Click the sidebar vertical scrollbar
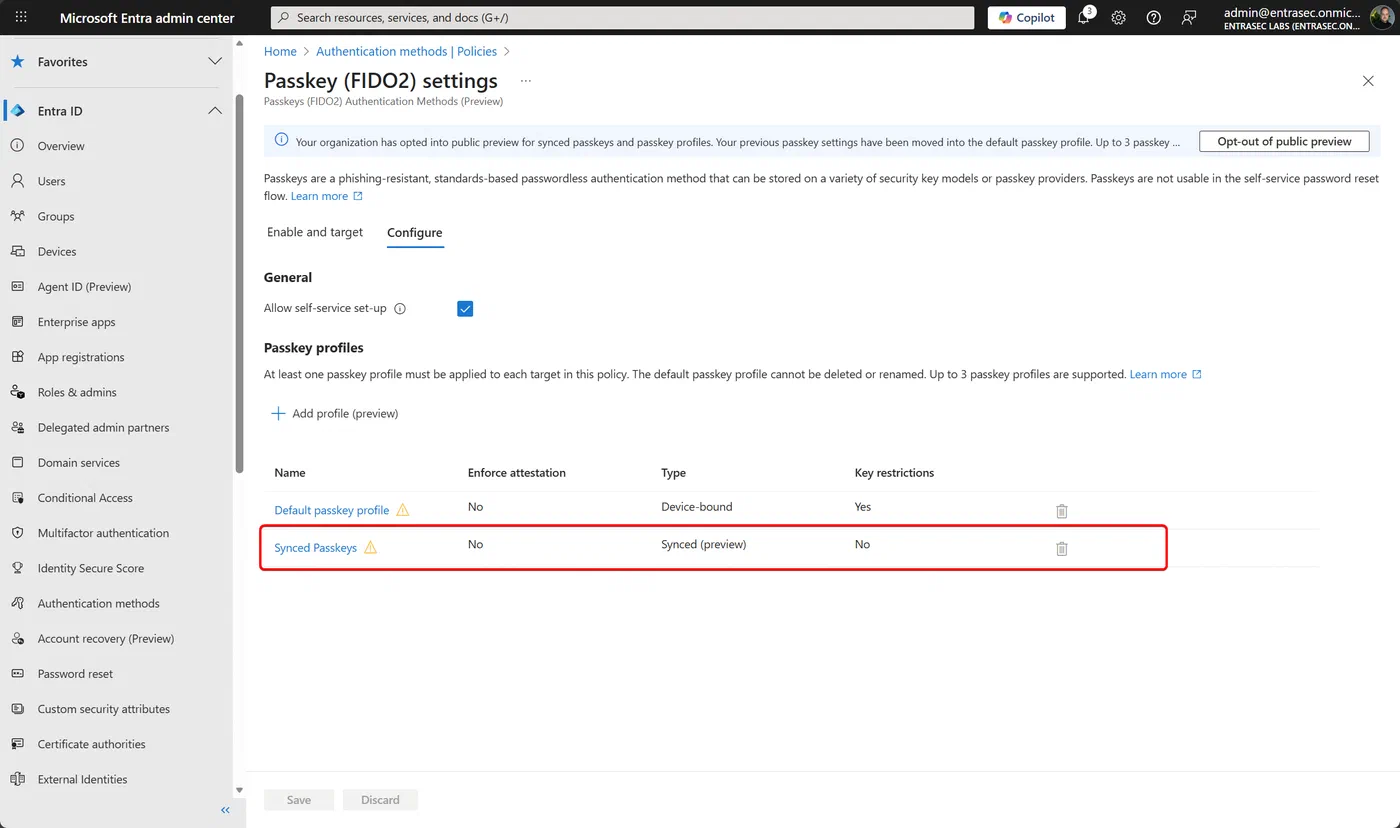 pyautogui.click(x=239, y=283)
